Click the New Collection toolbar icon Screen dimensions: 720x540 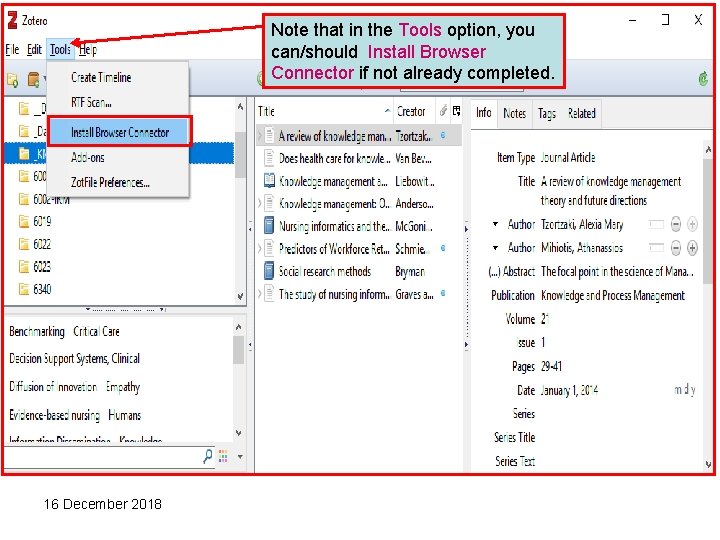(x=12, y=80)
